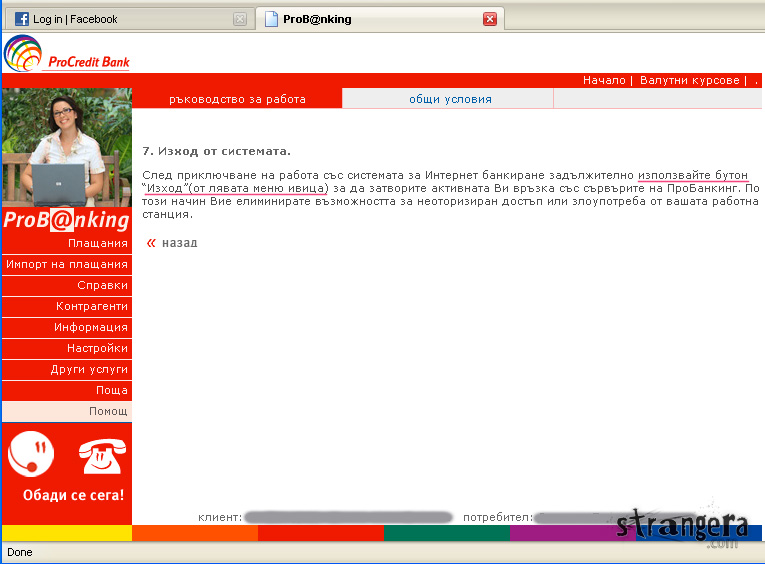
Task: Click the 'Обади се сега!' call banner
Action: [x=73, y=495]
